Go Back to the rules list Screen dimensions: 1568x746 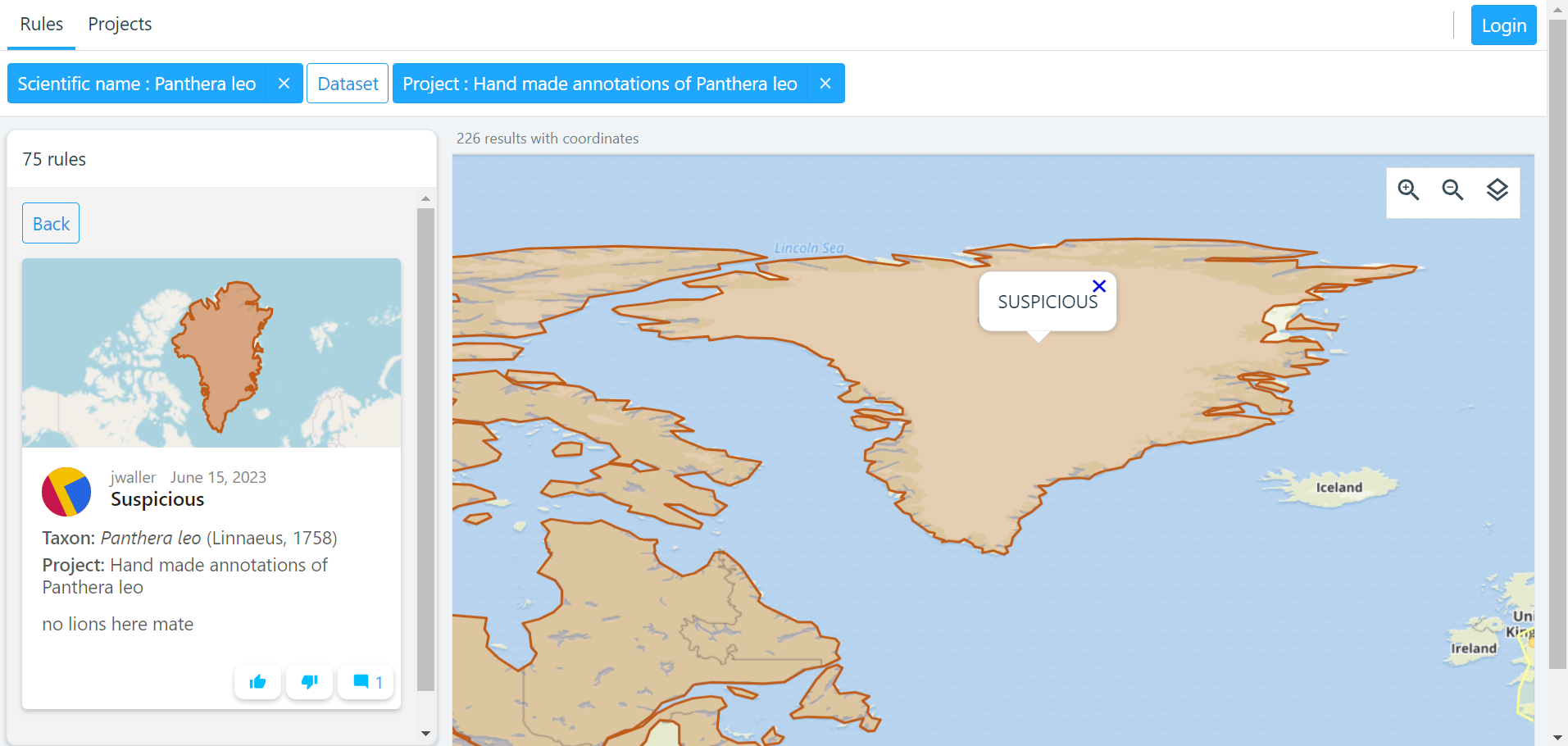51,224
